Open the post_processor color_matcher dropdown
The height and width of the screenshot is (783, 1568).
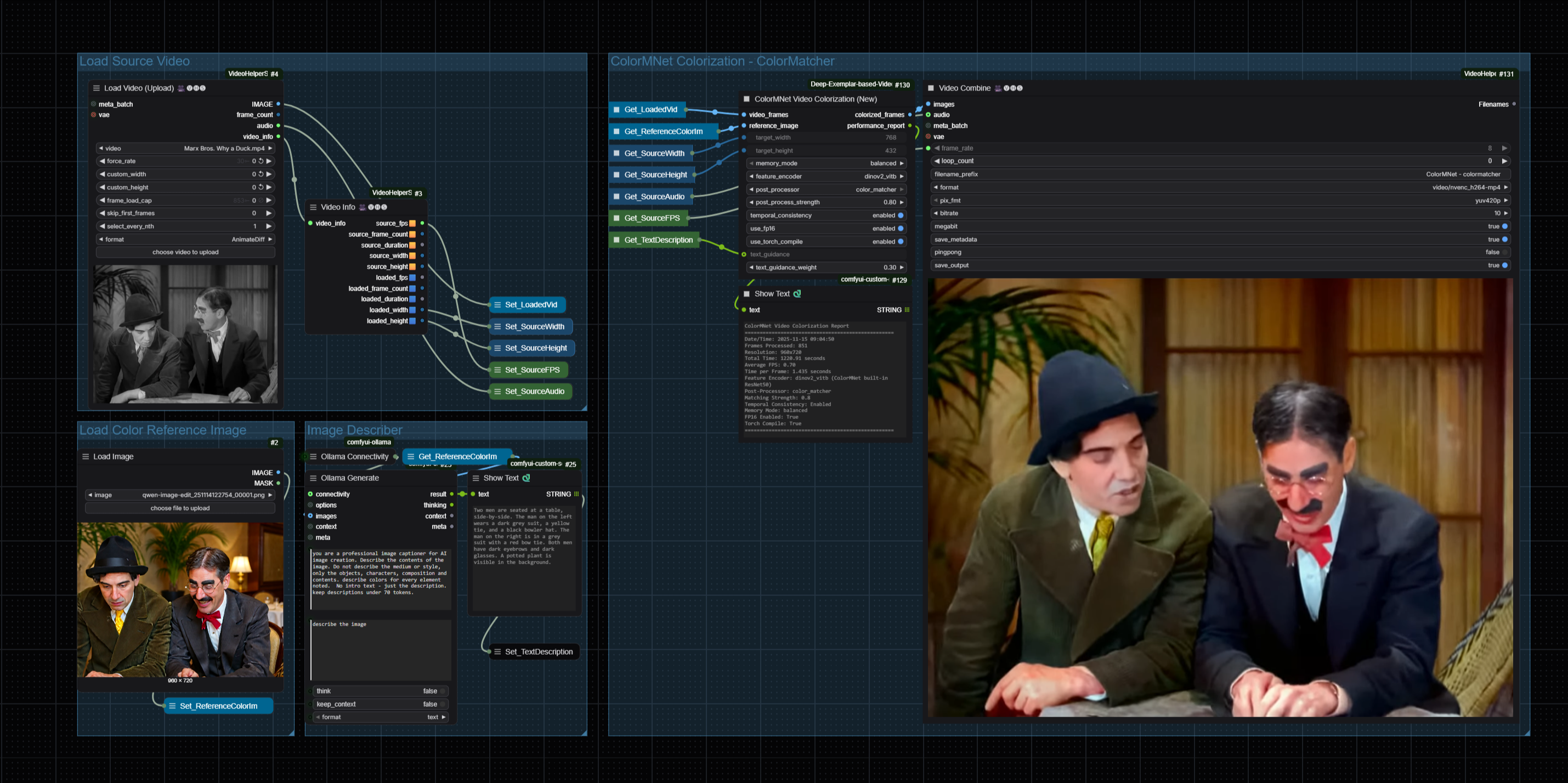click(827, 190)
